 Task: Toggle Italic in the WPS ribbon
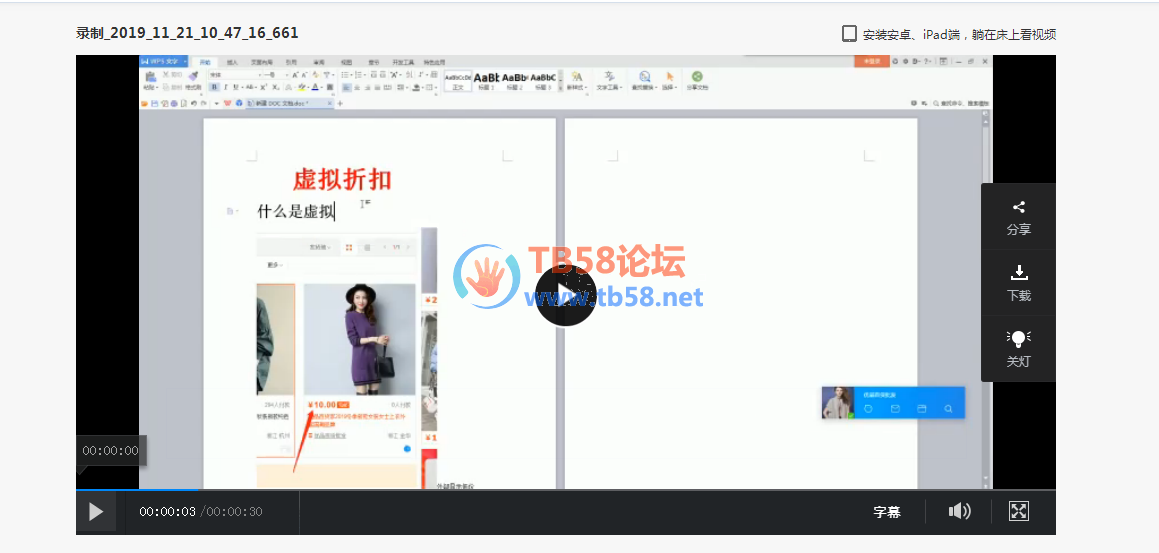(x=225, y=87)
